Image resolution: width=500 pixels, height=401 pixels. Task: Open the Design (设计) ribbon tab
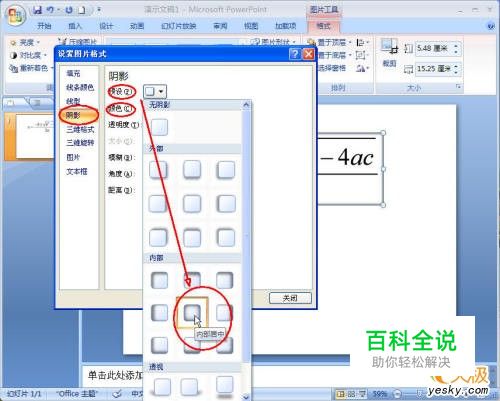click(106, 26)
